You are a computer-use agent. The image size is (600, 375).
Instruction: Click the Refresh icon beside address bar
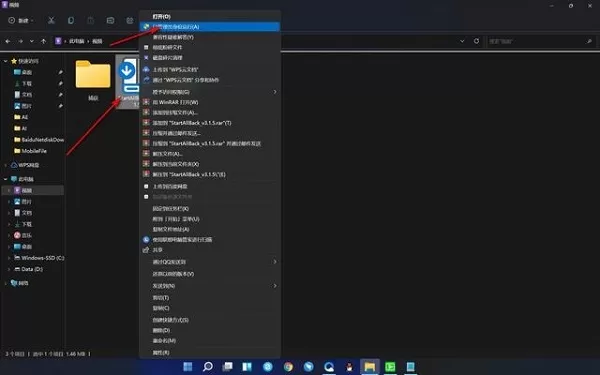[x=476, y=41]
